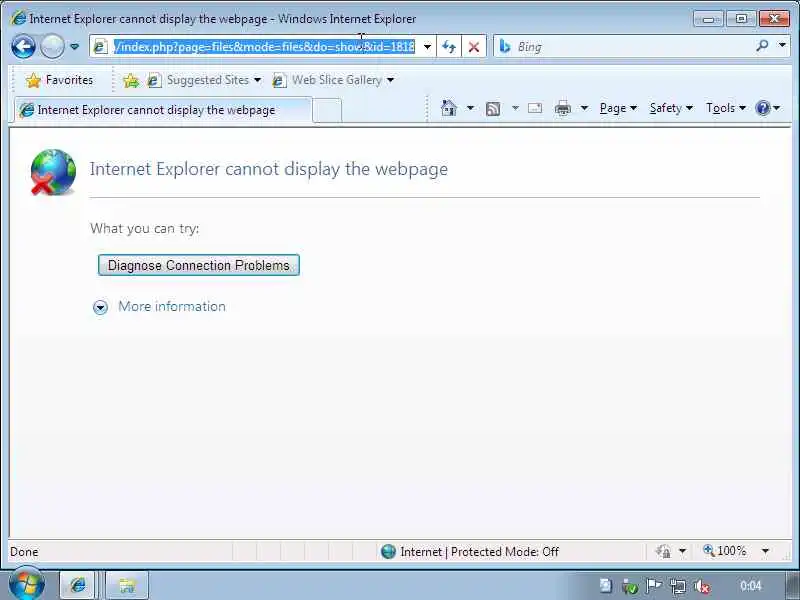Click the Internet Explorer title bar icon
Image resolution: width=800 pixels, height=600 pixels.
coord(19,18)
